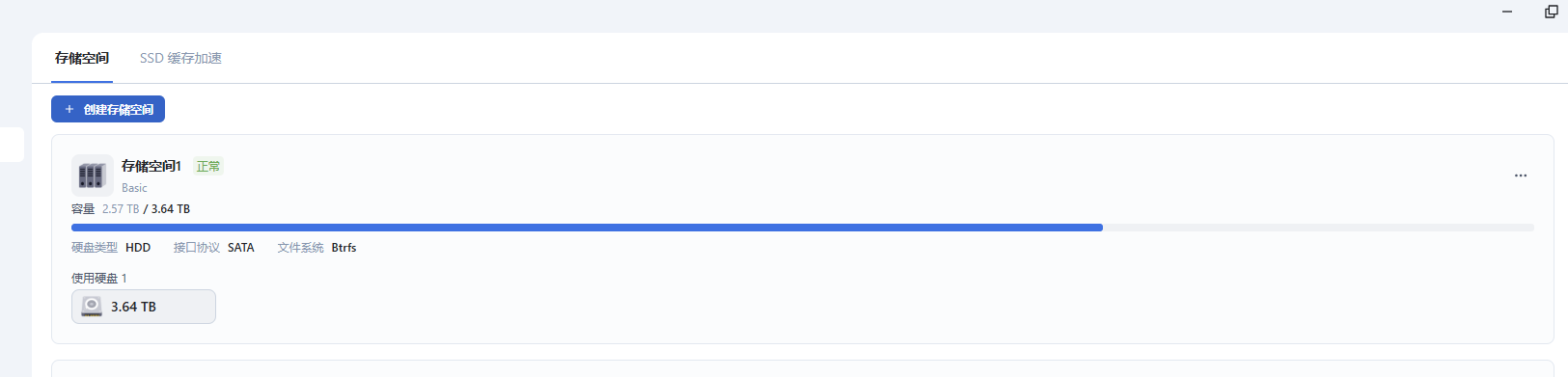
Task: Click the minimize window icon
Action: pyautogui.click(x=1507, y=12)
